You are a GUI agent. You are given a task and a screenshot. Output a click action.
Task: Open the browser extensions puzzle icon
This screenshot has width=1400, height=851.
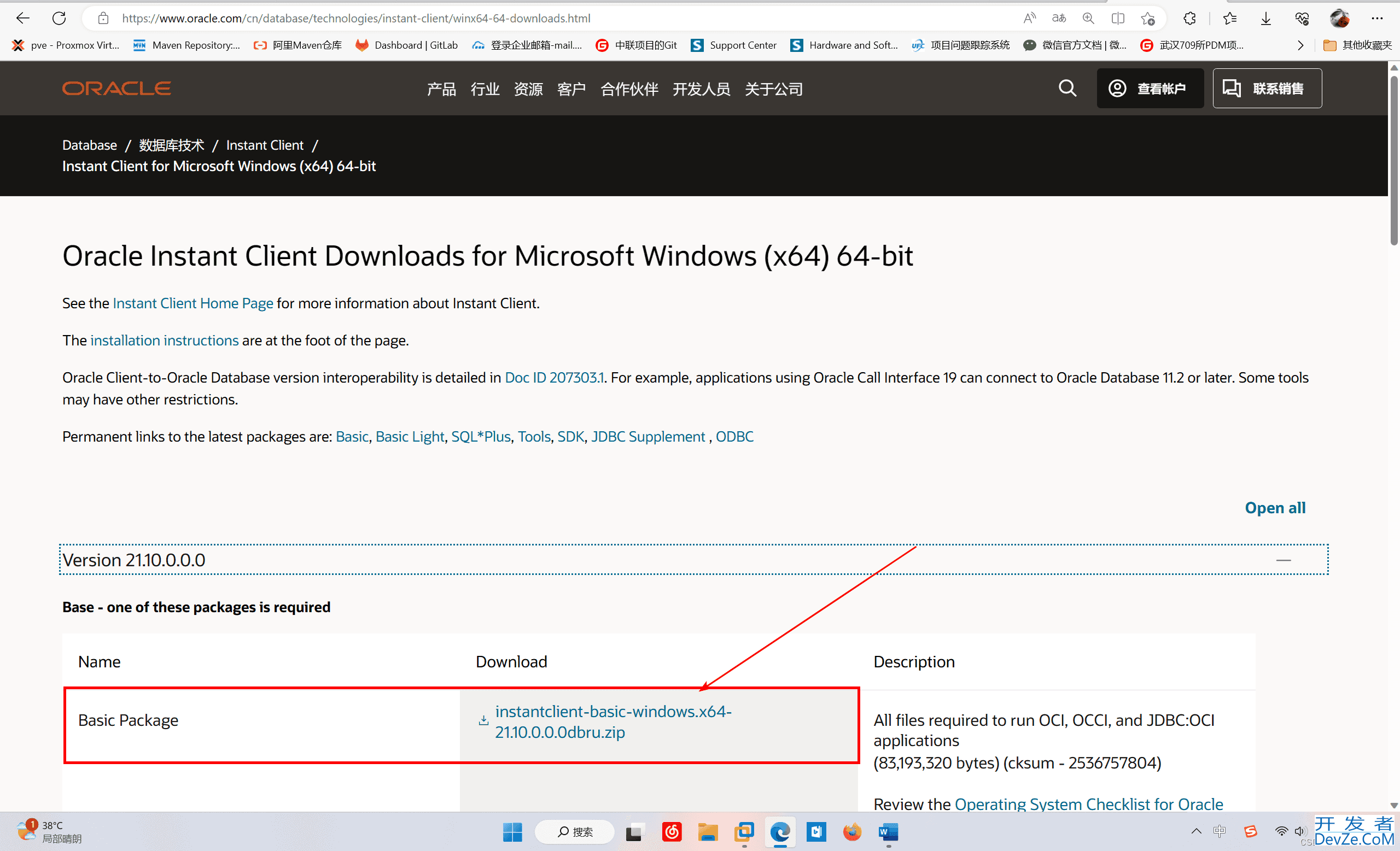point(1189,18)
